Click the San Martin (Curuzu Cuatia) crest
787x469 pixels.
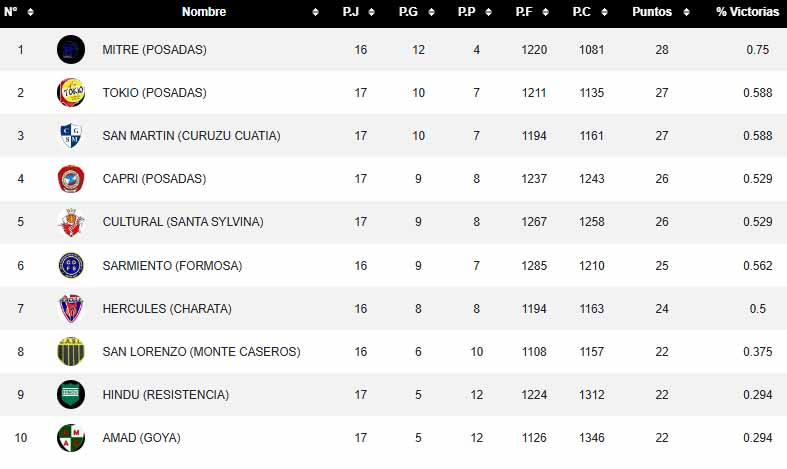pos(71,136)
